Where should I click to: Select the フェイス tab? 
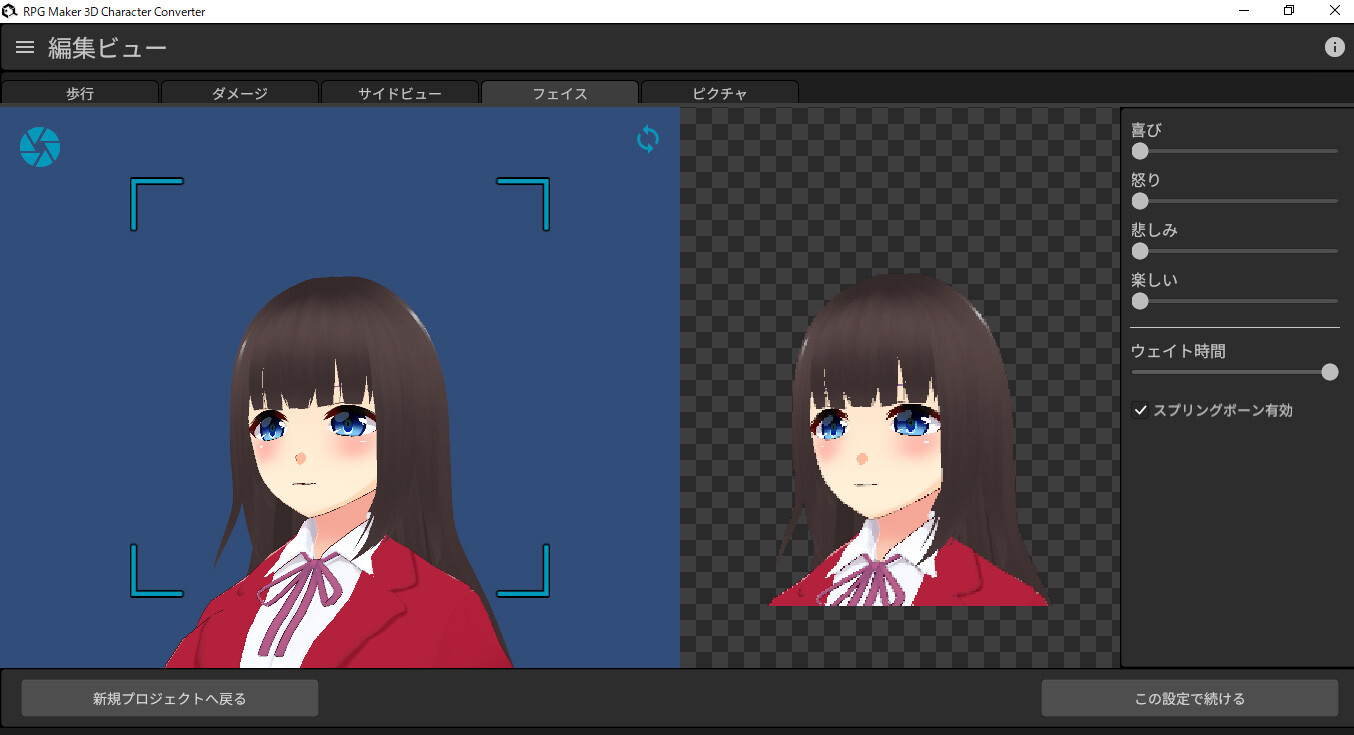tap(560, 92)
